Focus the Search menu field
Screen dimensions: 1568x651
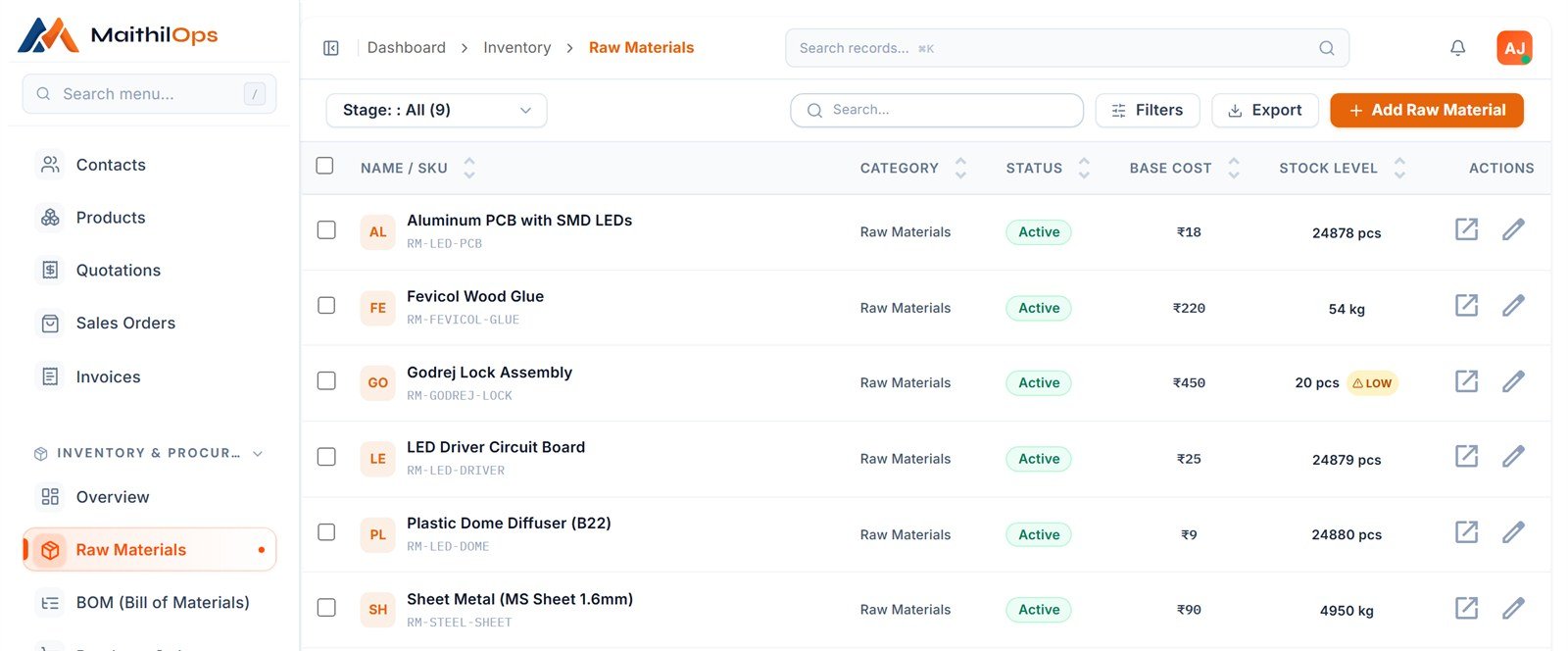tap(149, 94)
